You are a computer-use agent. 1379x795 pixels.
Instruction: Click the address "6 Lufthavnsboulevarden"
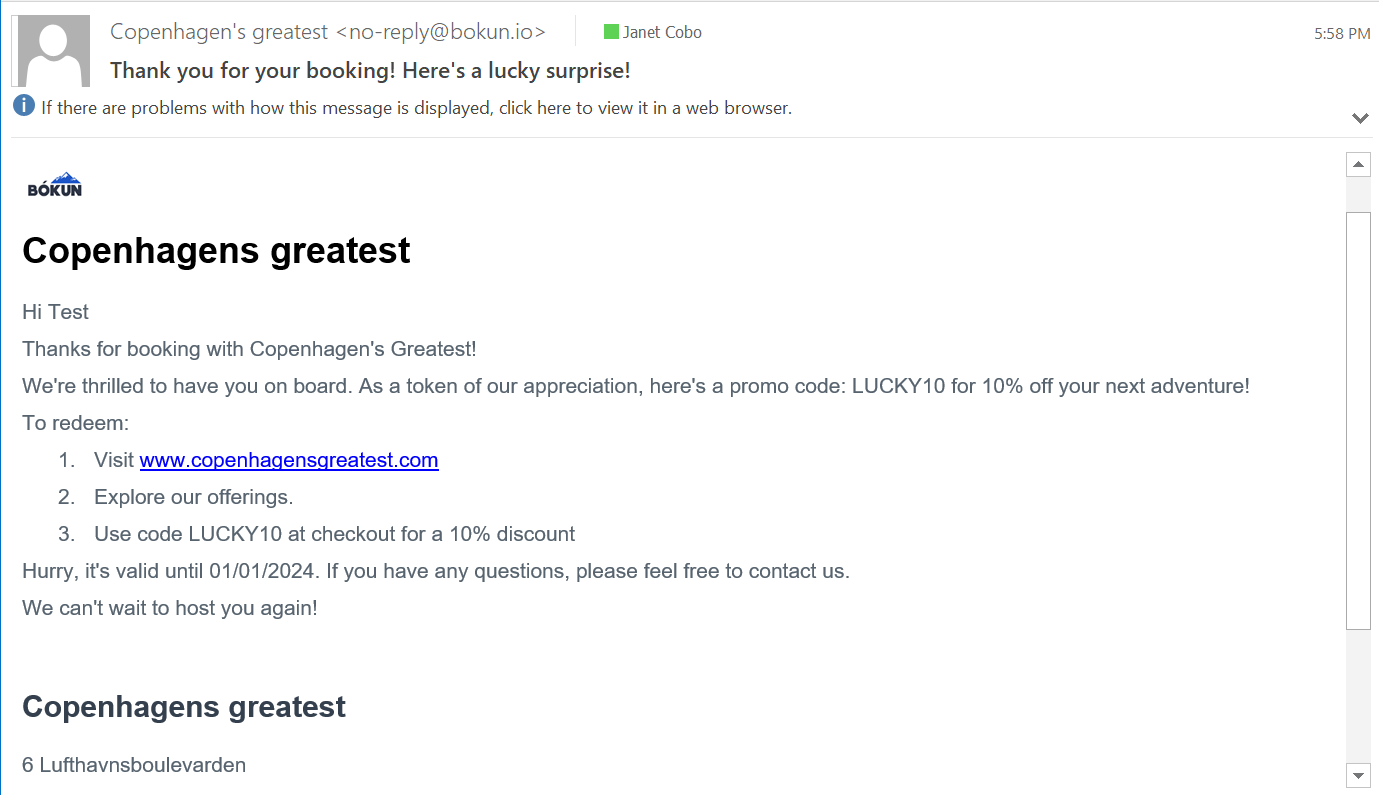coord(133,765)
